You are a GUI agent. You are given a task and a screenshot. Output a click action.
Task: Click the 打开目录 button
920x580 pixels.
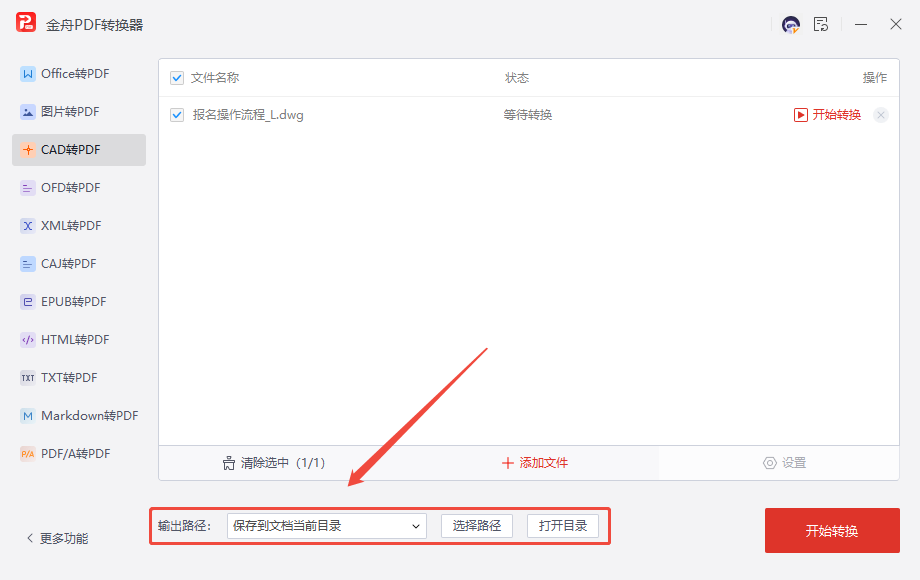coord(563,526)
